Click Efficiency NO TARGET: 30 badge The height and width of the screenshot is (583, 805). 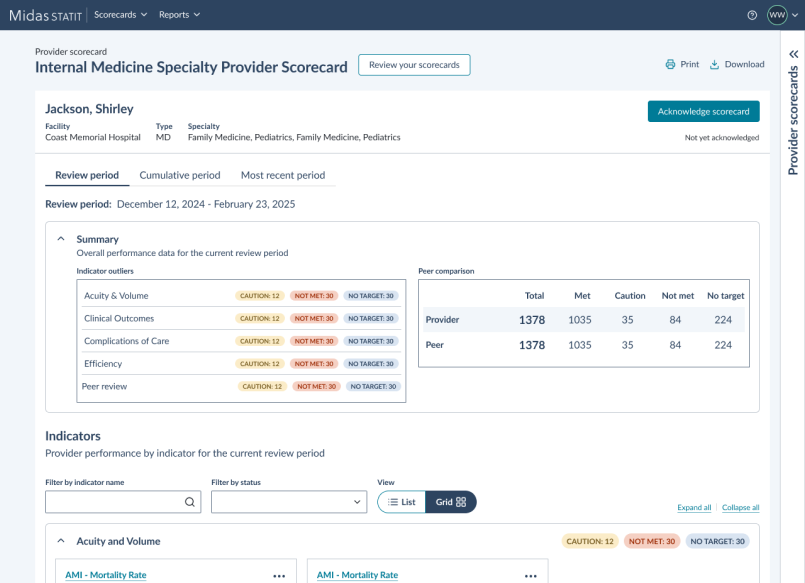(371, 363)
